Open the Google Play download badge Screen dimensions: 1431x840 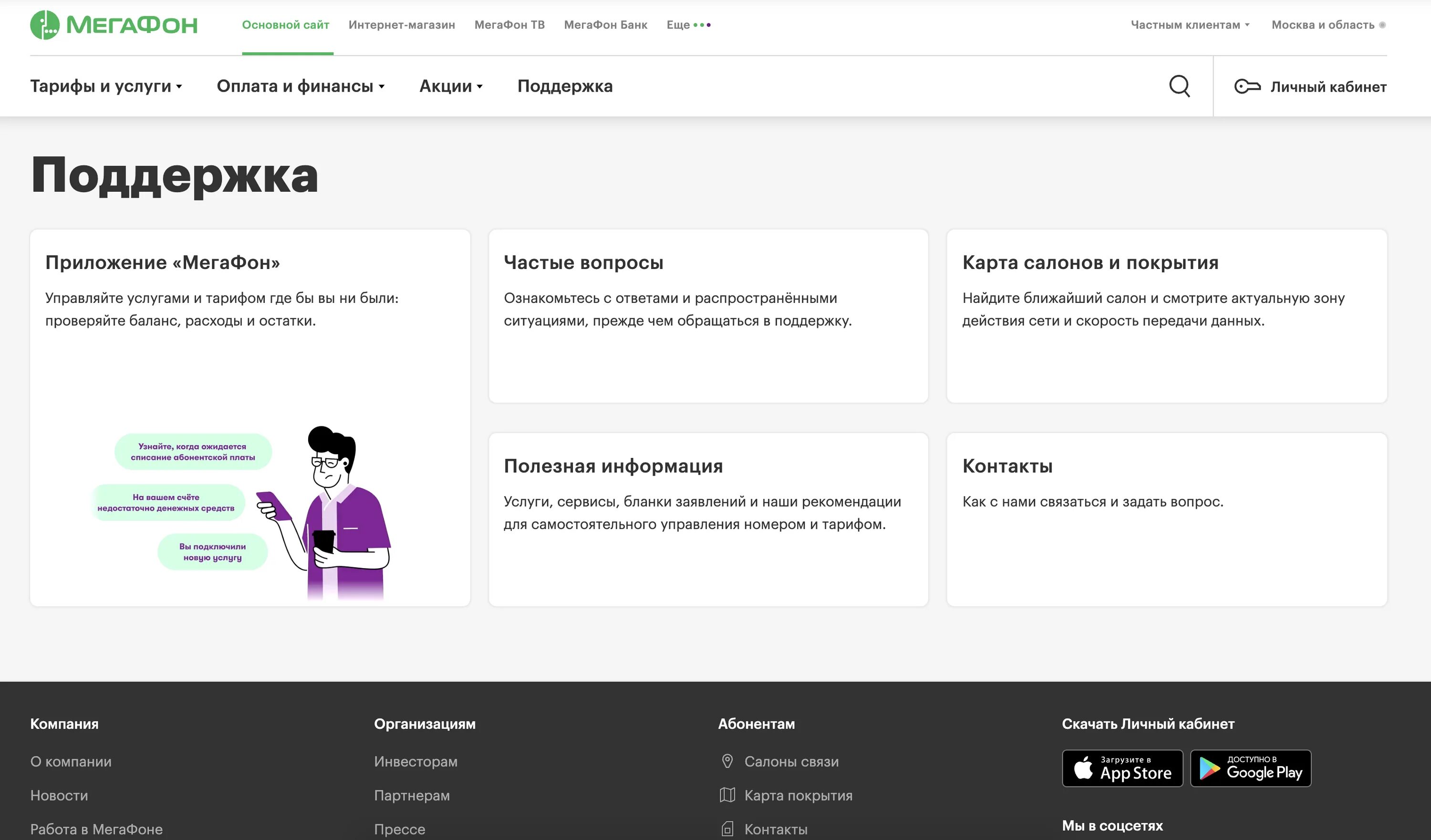[x=1250, y=768]
